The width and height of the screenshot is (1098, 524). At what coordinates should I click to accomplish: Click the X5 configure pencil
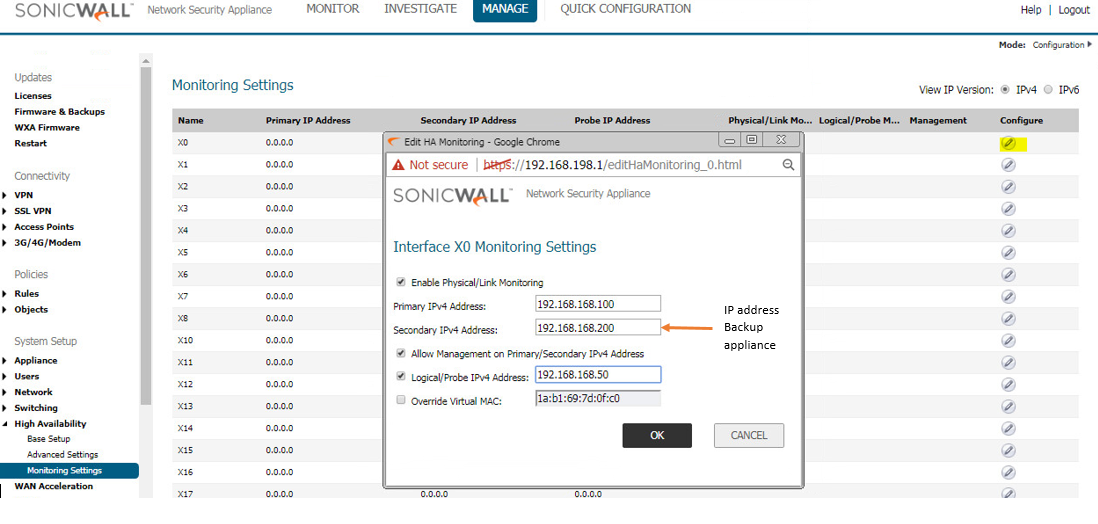(1008, 252)
